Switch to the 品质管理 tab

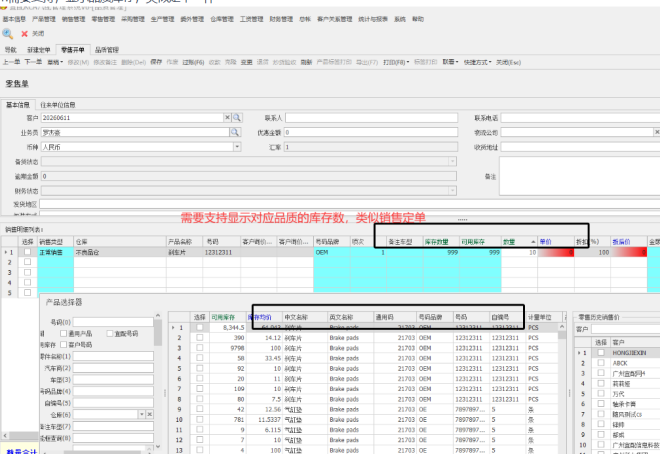coord(107,50)
